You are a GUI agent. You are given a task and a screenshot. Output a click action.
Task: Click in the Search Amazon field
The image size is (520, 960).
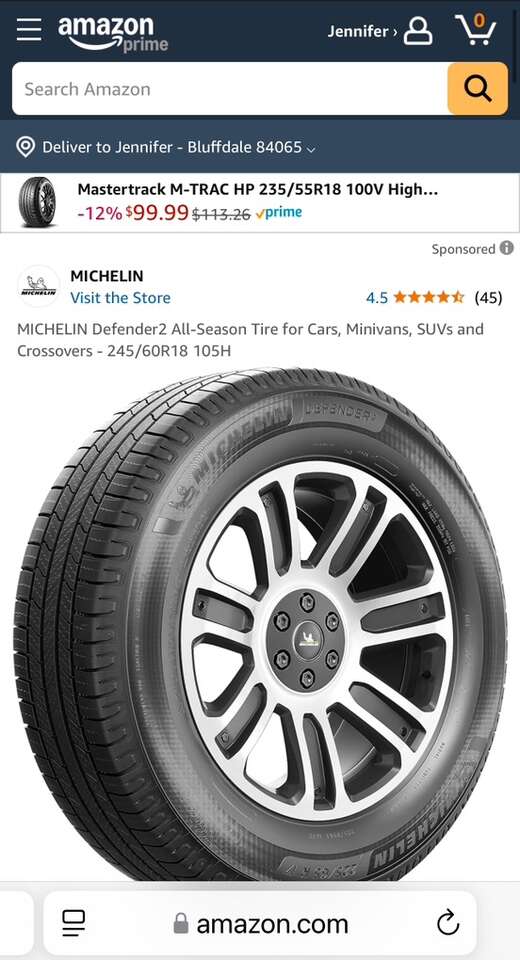(x=230, y=89)
